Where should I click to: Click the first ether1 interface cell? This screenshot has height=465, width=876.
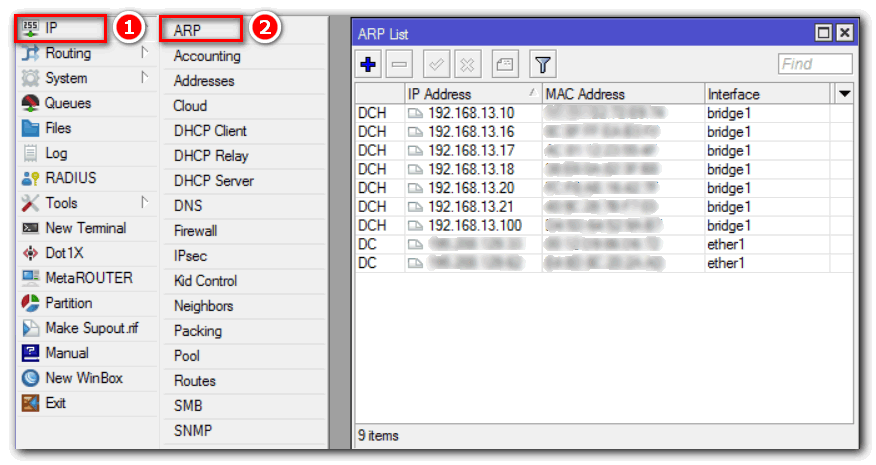[x=768, y=244]
